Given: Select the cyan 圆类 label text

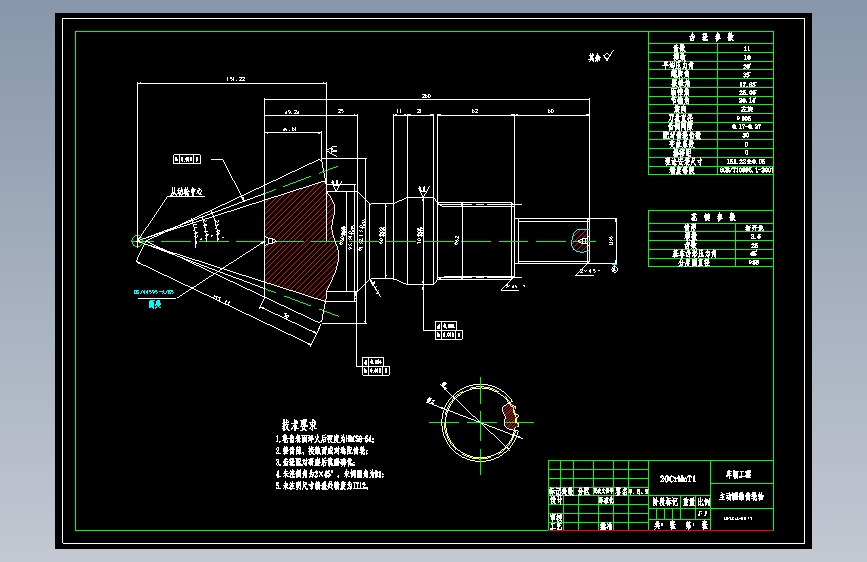Looking at the screenshot, I should coord(154,304).
